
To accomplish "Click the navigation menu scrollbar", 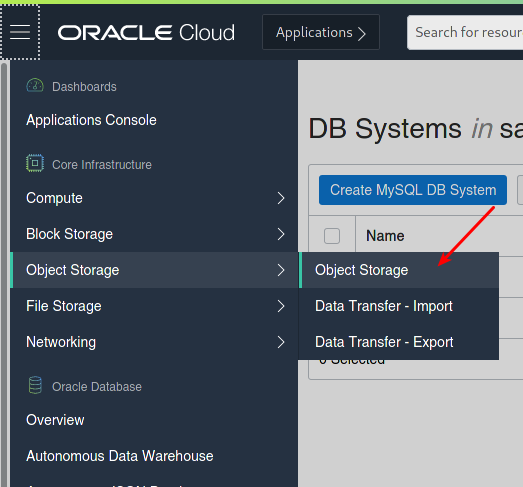I will (4, 274).
